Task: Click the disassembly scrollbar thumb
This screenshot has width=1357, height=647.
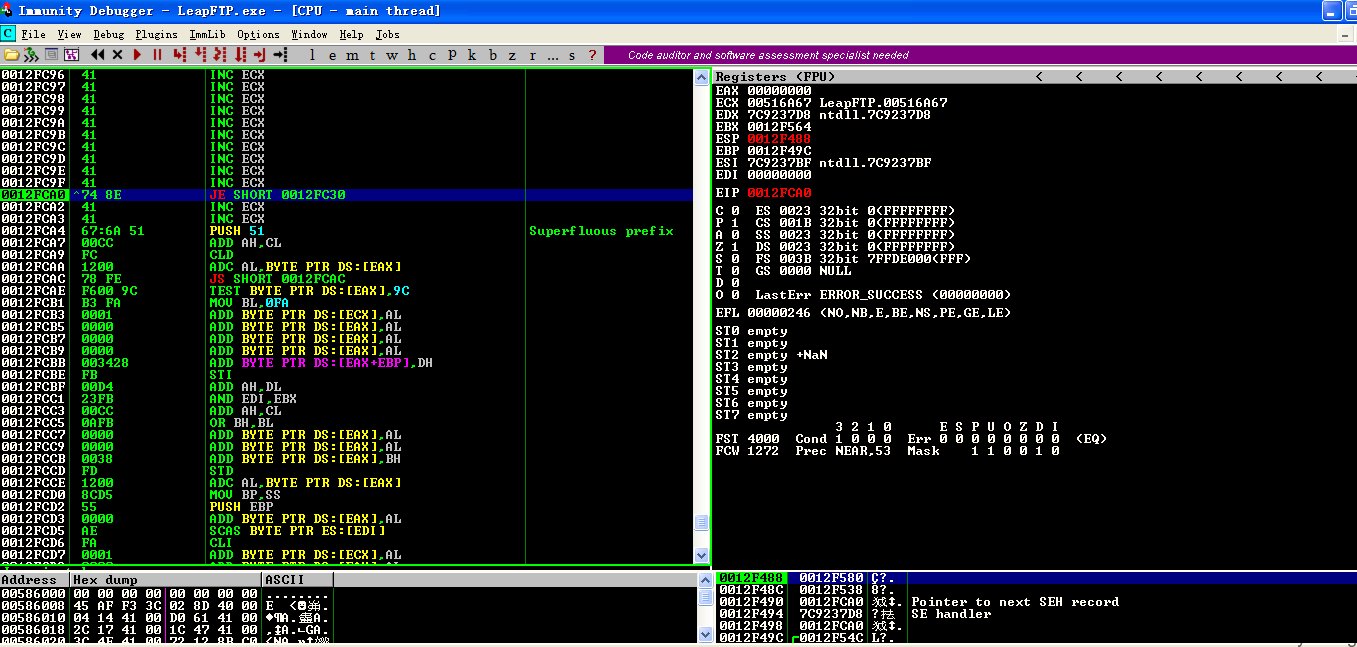Action: pos(701,523)
